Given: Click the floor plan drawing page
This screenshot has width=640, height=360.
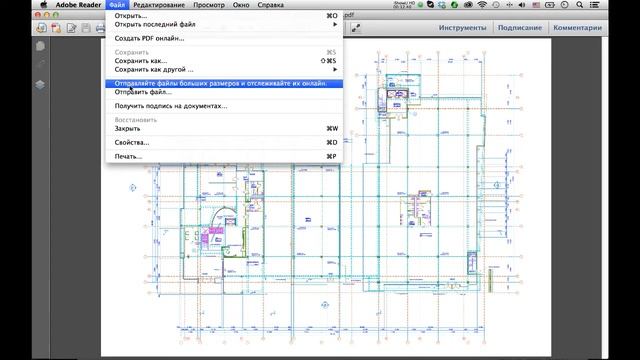Looking at the screenshot, I should [326, 198].
